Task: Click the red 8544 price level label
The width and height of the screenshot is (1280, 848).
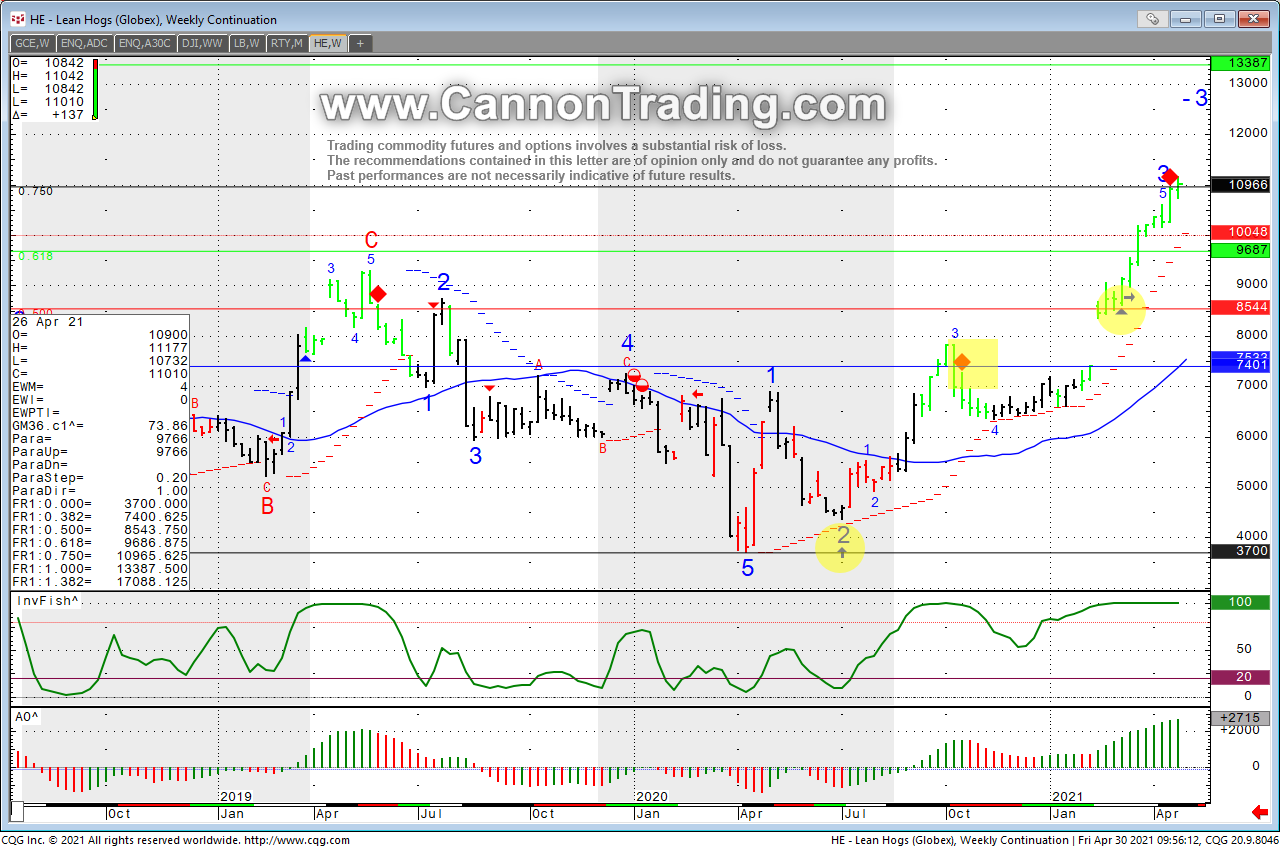Action: [x=1240, y=307]
